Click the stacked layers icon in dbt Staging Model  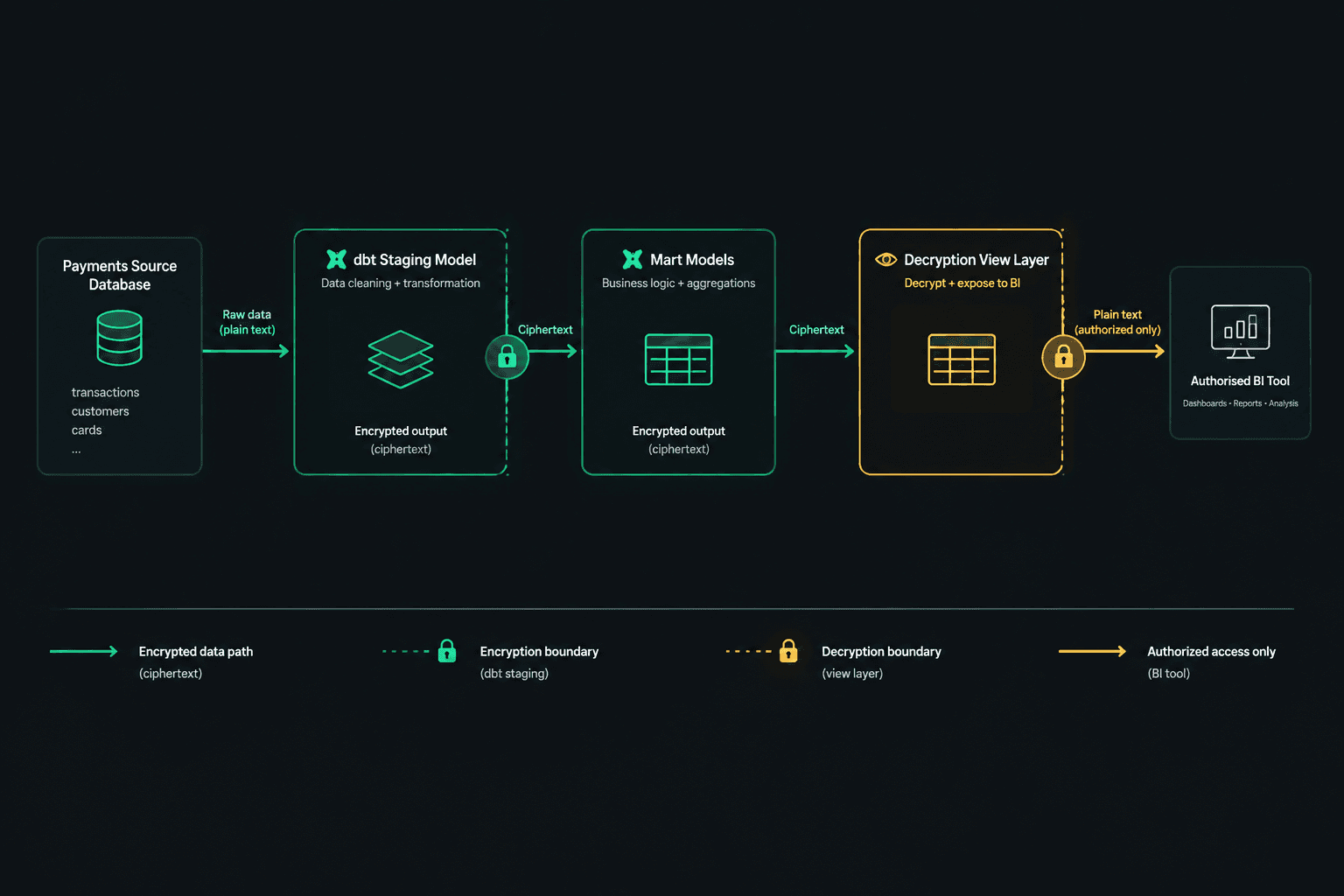(x=401, y=359)
